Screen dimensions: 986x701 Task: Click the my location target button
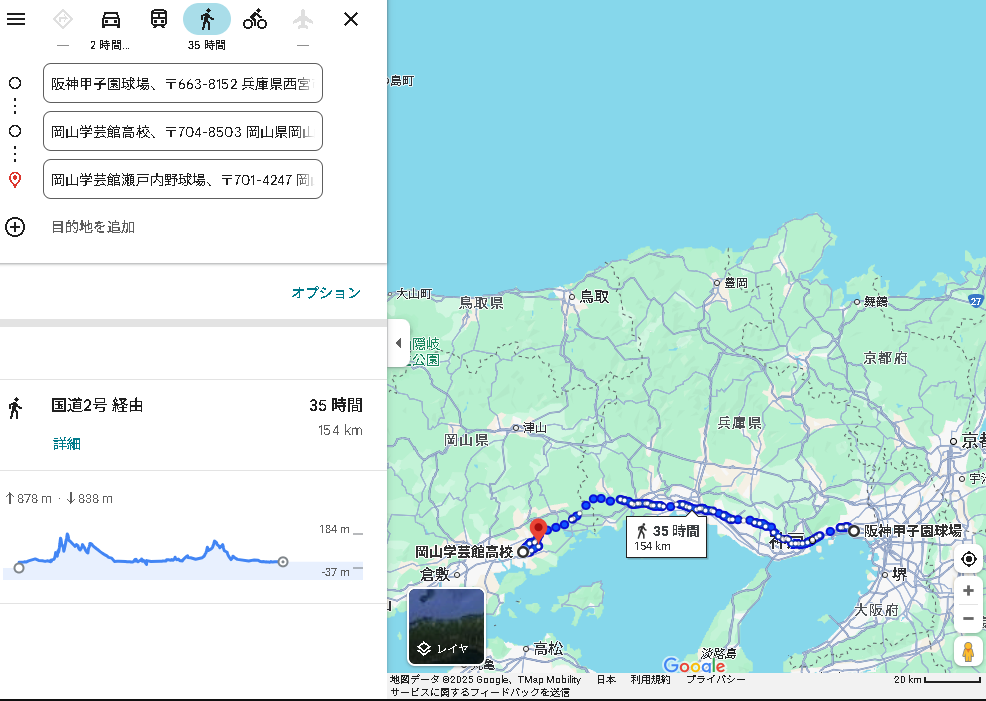point(968,558)
